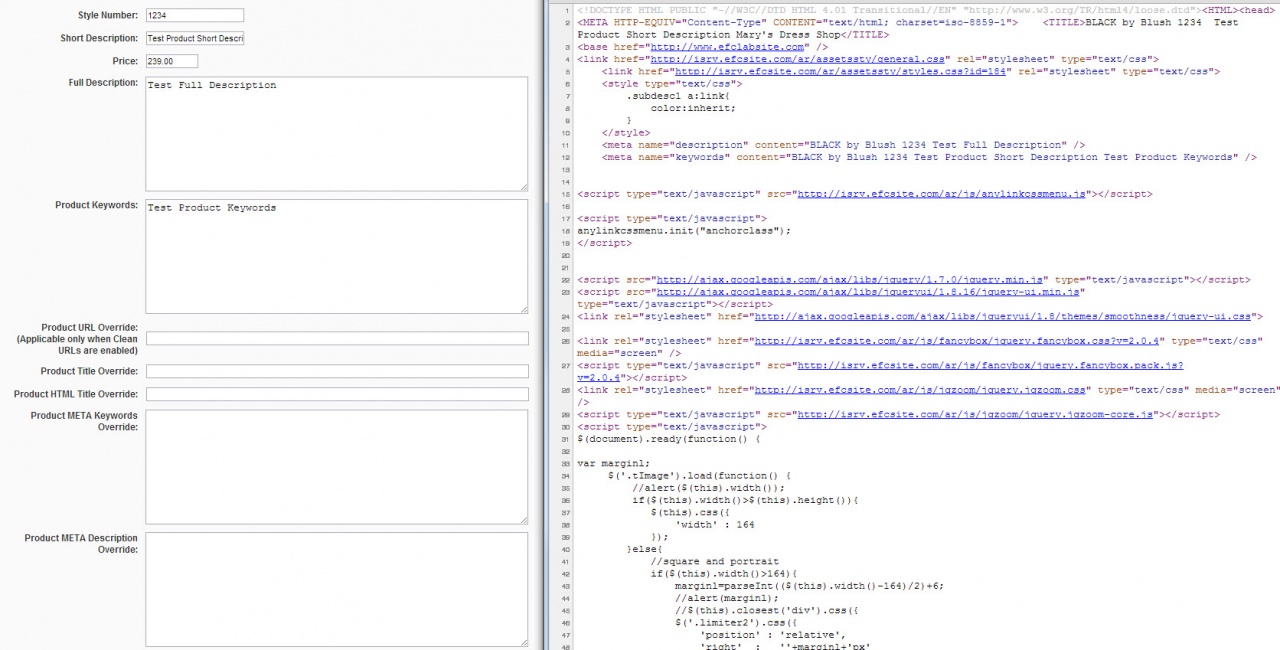This screenshot has width=1280, height=650.
Task: Focus the Short Description text box
Action: pyautogui.click(x=194, y=38)
